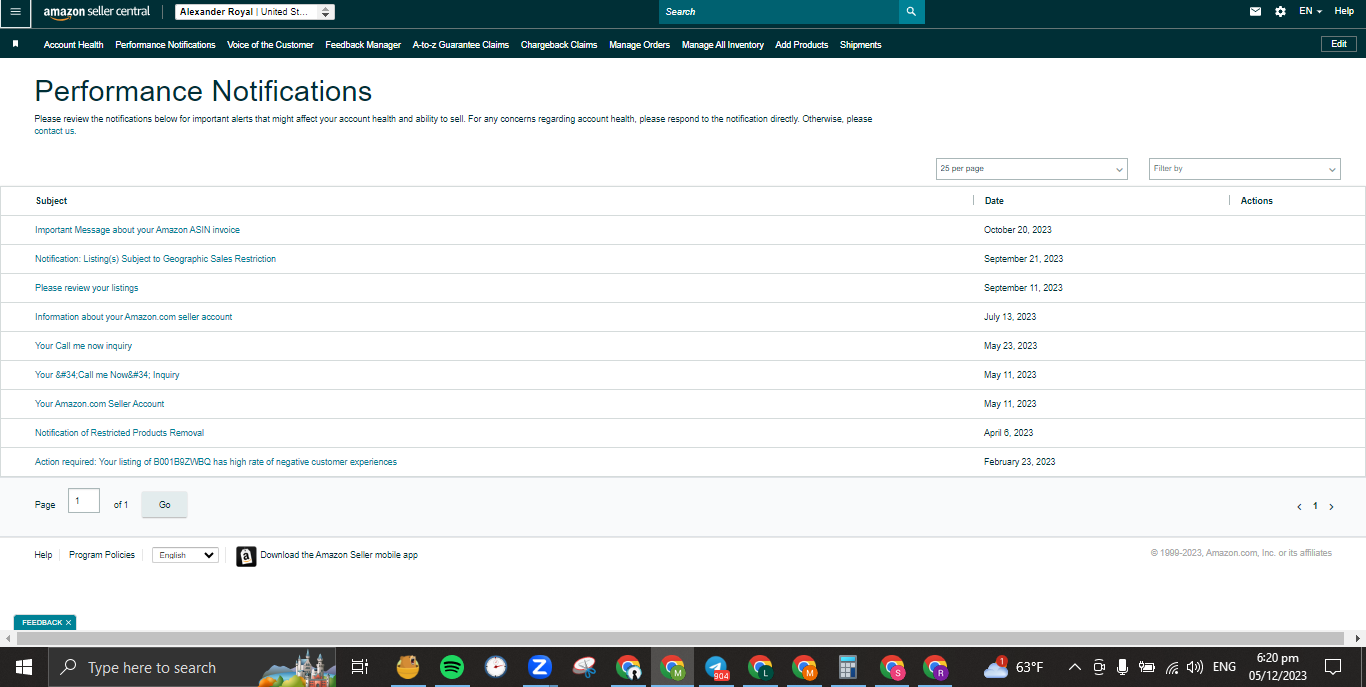Open Action required B001B9ZWBQ listing notification
This screenshot has height=687, width=1366.
point(216,462)
